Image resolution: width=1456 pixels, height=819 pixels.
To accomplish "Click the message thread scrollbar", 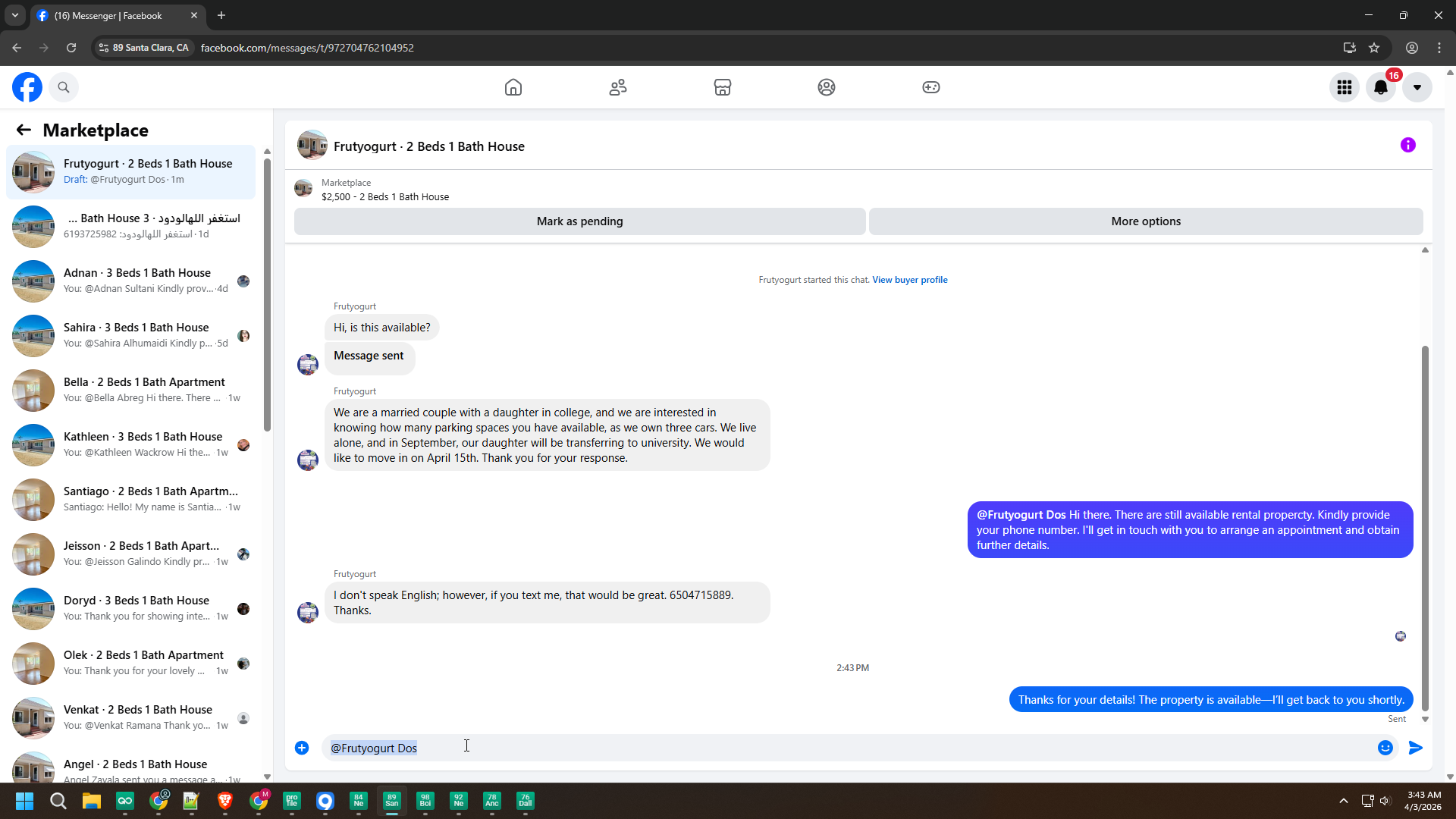I will click(x=1425, y=527).
